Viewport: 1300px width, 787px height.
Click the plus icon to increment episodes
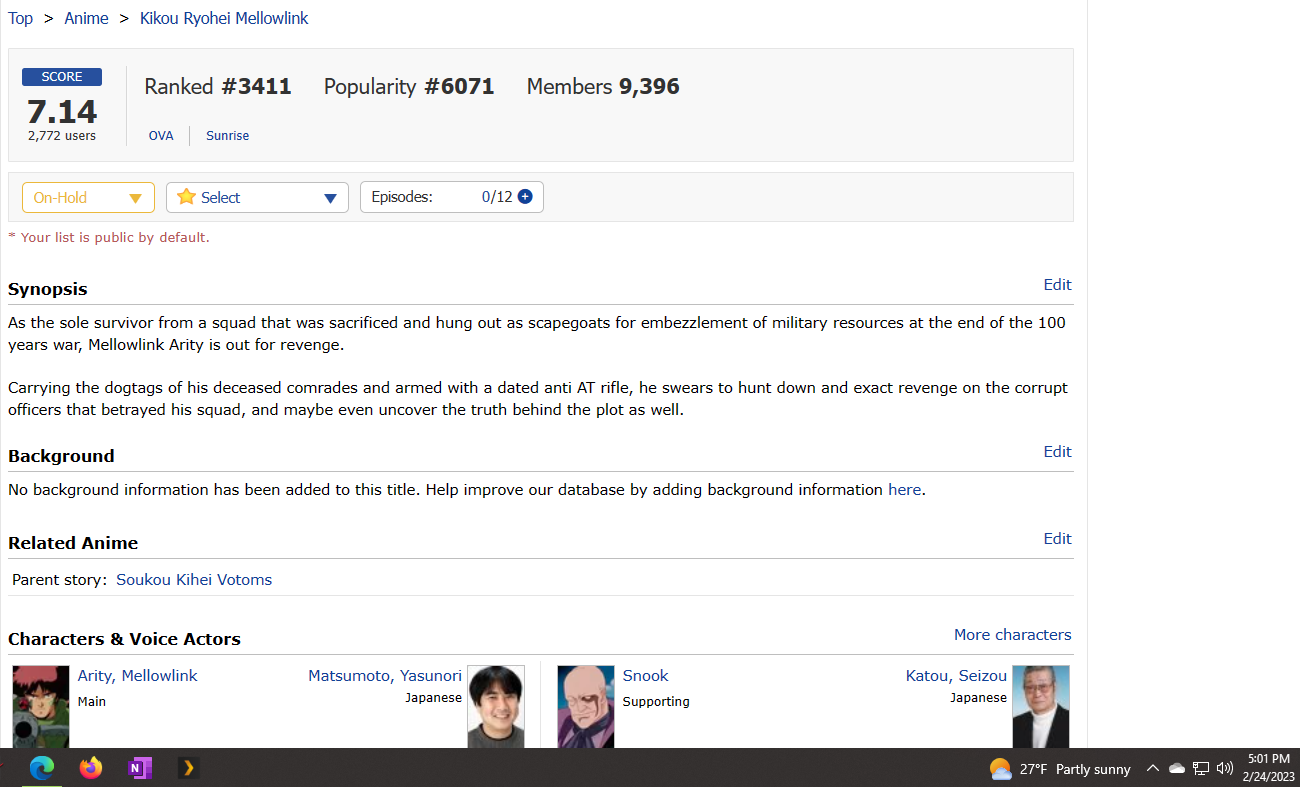525,197
